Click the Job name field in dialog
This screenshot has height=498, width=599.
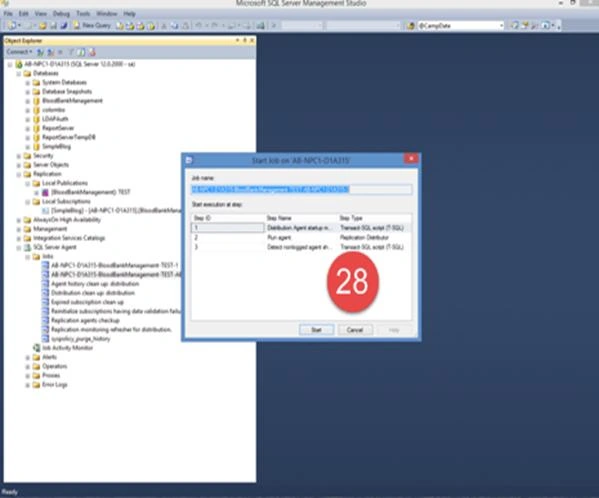point(301,189)
